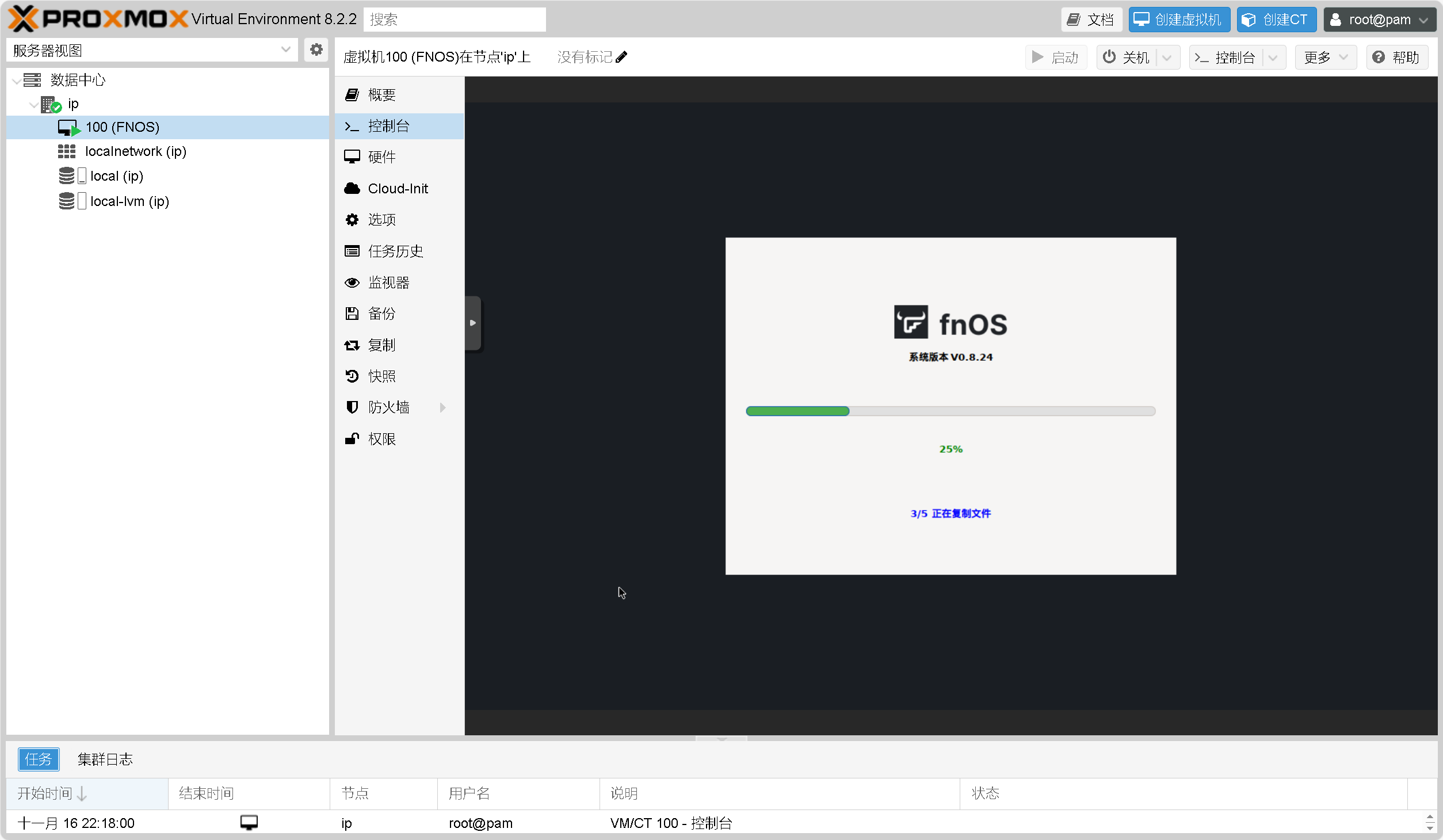Click the 状态 column header
The image size is (1443, 840).
tap(1184, 793)
